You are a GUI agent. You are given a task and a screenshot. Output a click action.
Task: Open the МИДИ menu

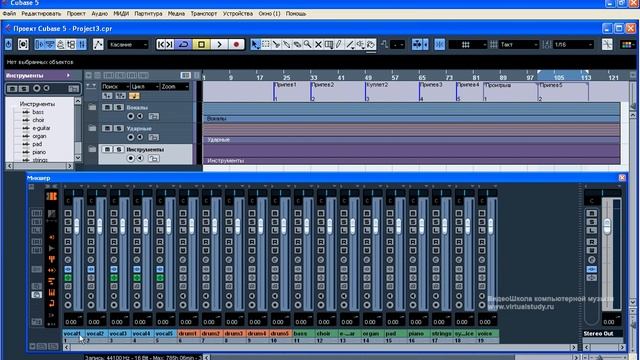pyautogui.click(x=121, y=13)
